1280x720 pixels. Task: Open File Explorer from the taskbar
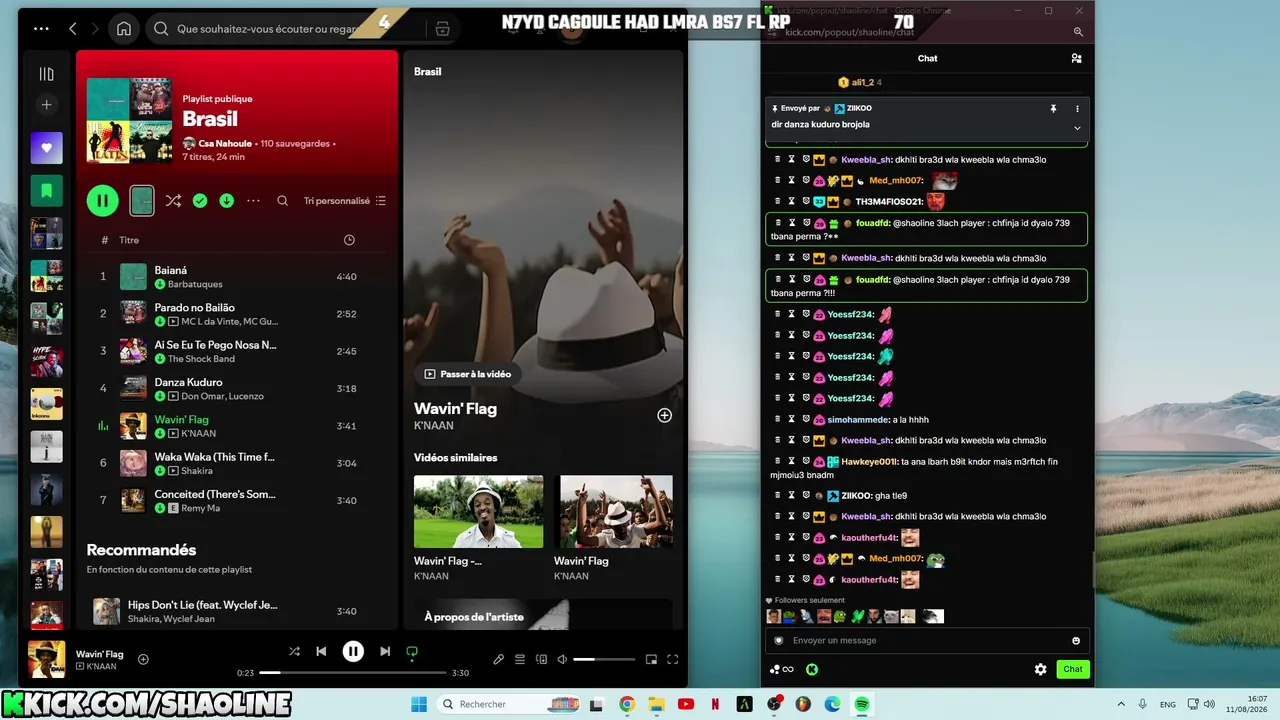(x=656, y=704)
